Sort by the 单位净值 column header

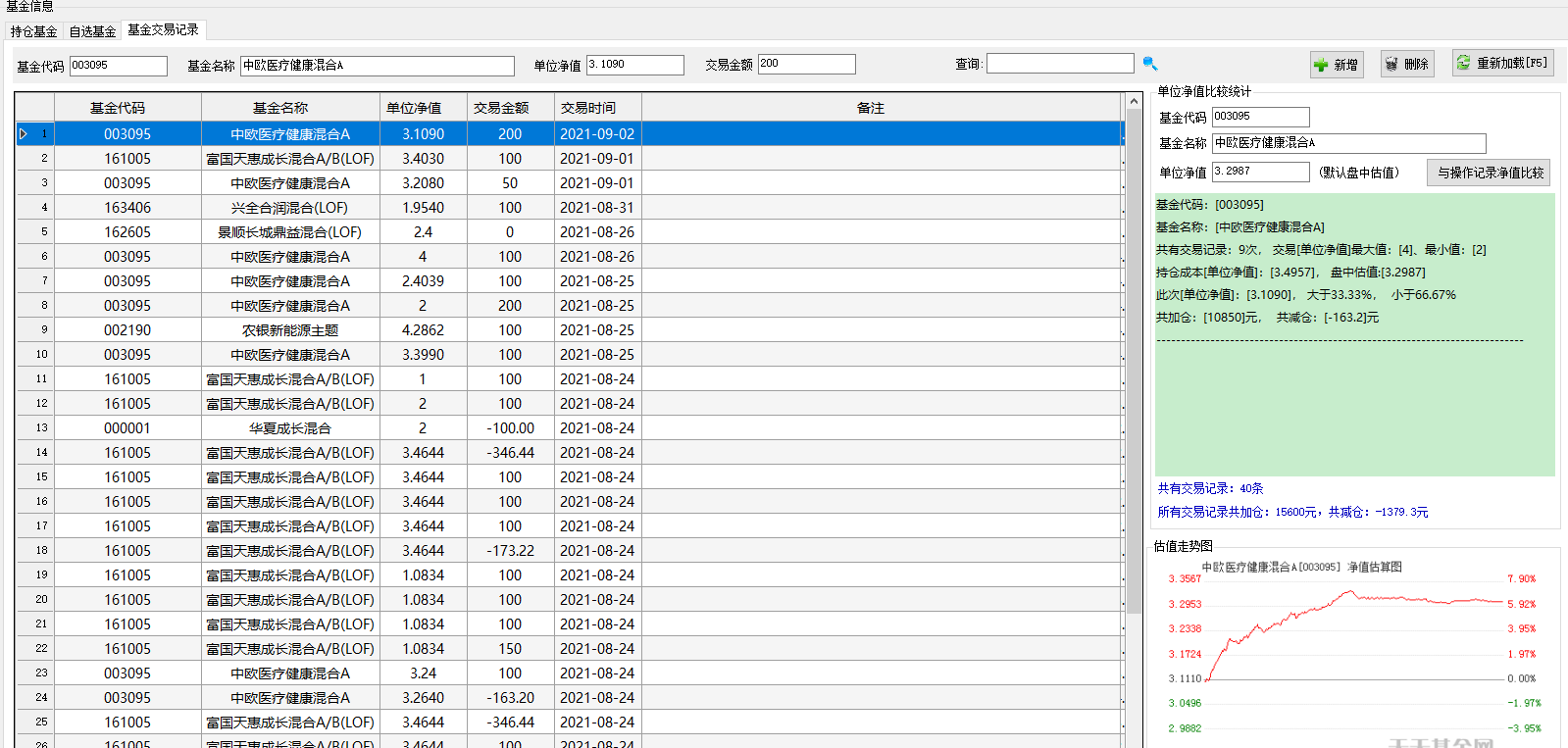click(413, 108)
